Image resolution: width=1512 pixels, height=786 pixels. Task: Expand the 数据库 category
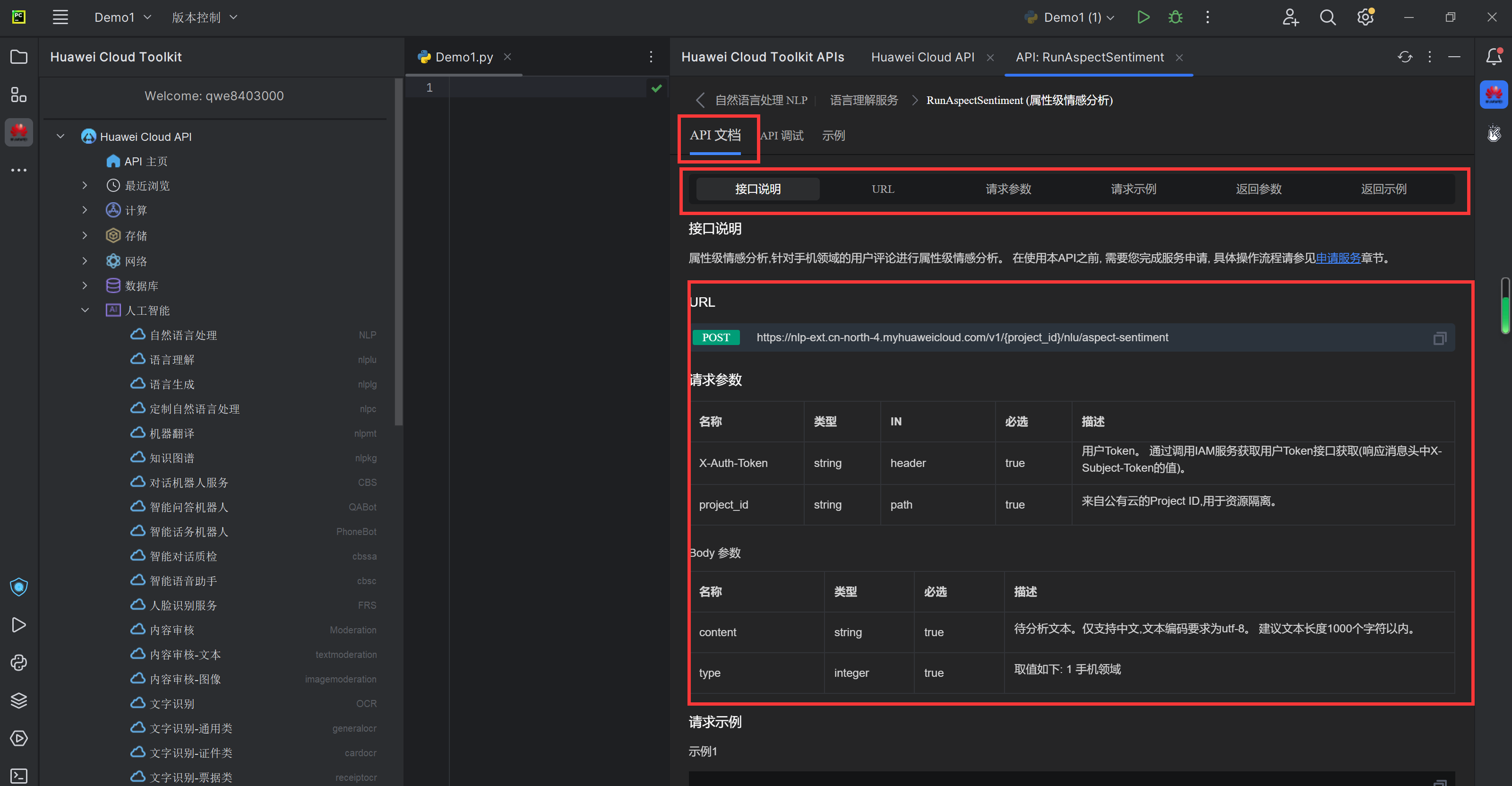pyautogui.click(x=85, y=286)
